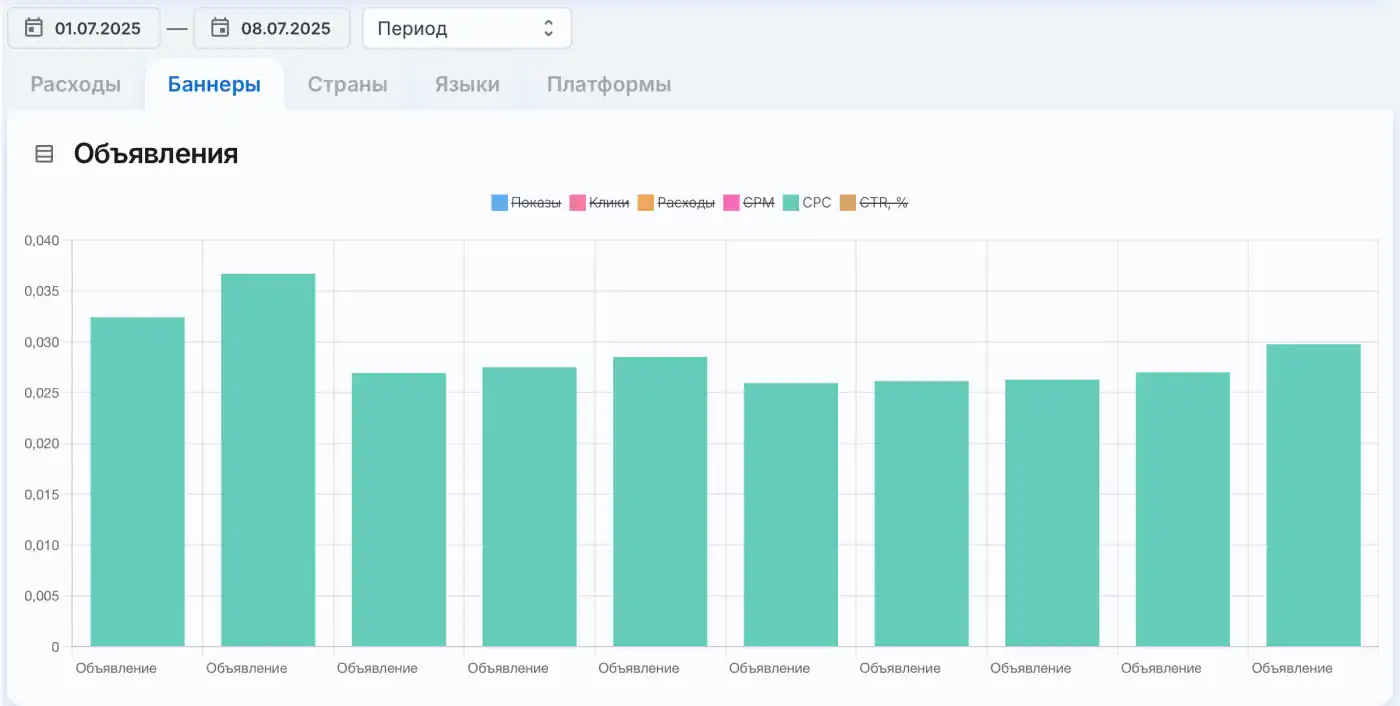This screenshot has height=706, width=1400.
Task: Click the blue Показы legend swatch
Action: pyautogui.click(x=500, y=203)
